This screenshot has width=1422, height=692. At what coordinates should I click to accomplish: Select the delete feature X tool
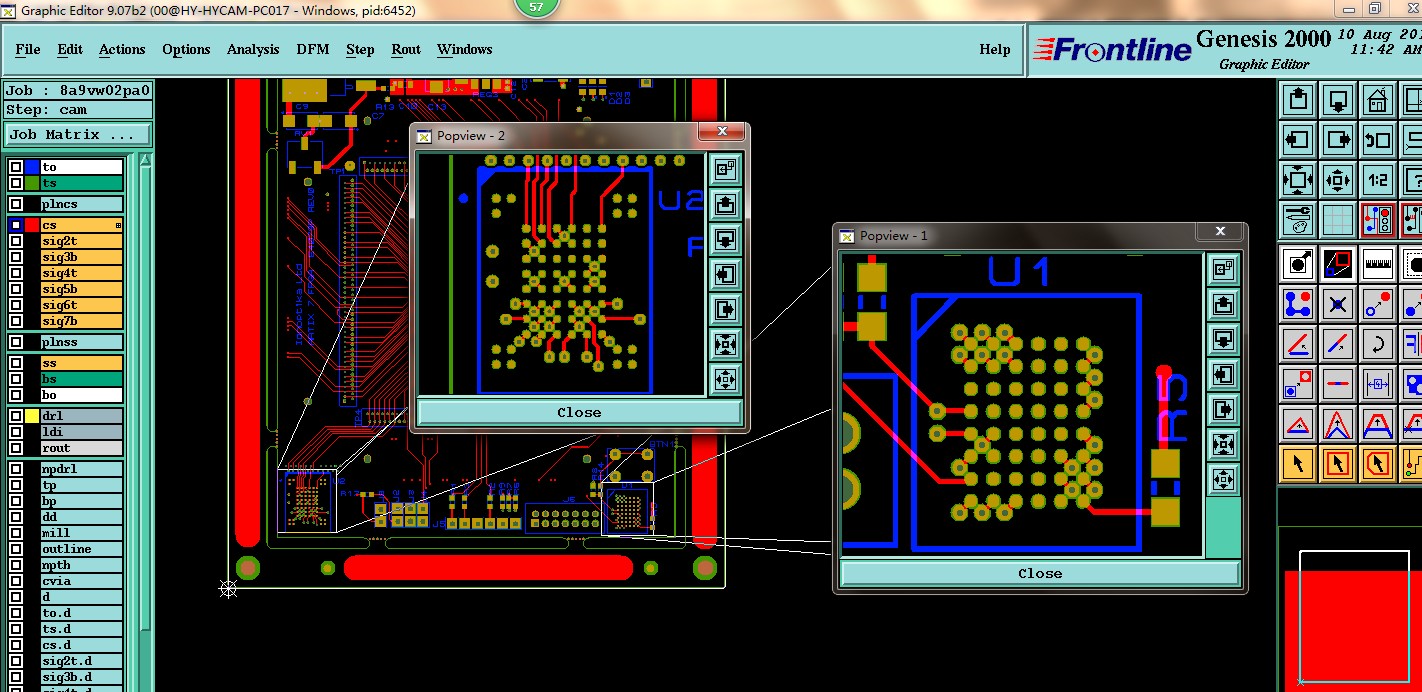coord(1337,304)
